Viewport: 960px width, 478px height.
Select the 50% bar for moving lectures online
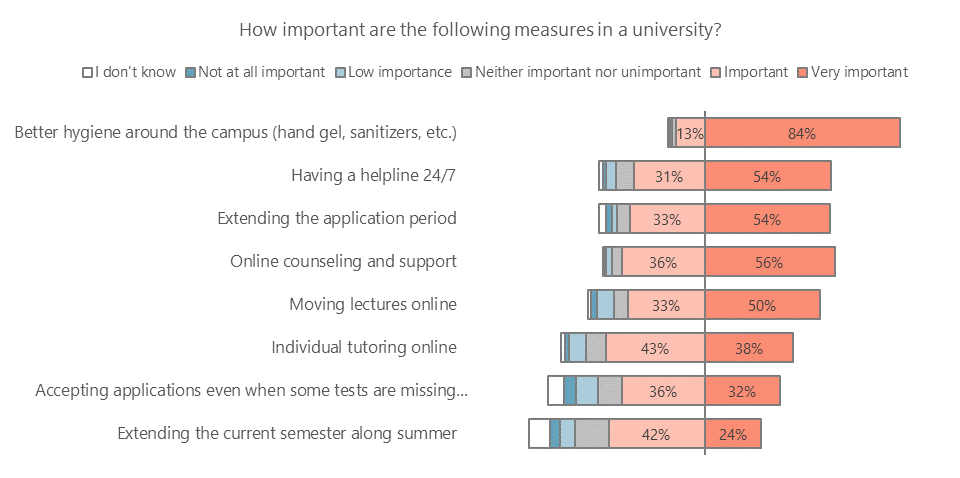pyautogui.click(x=762, y=305)
